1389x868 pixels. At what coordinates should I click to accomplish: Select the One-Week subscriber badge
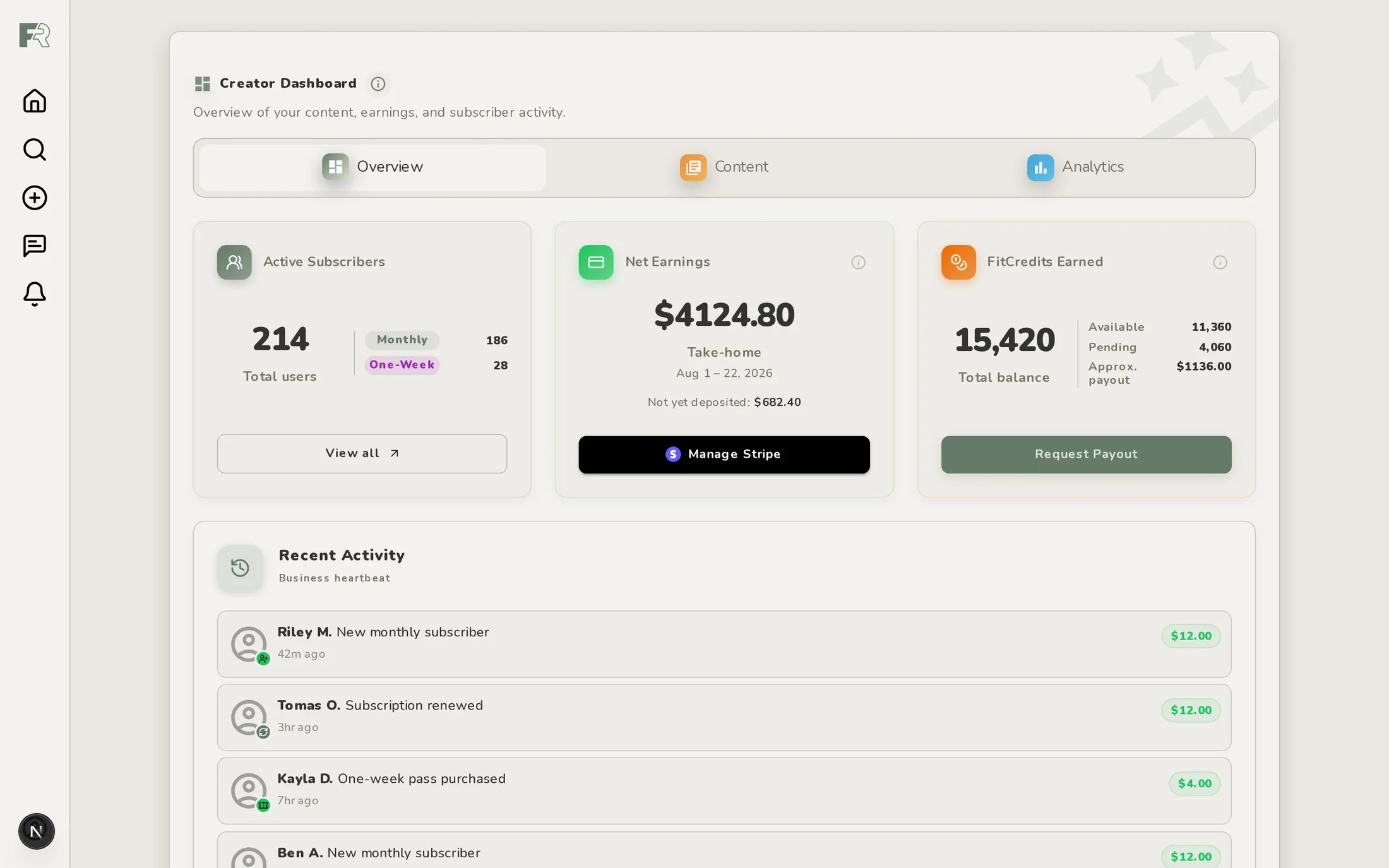click(x=402, y=365)
